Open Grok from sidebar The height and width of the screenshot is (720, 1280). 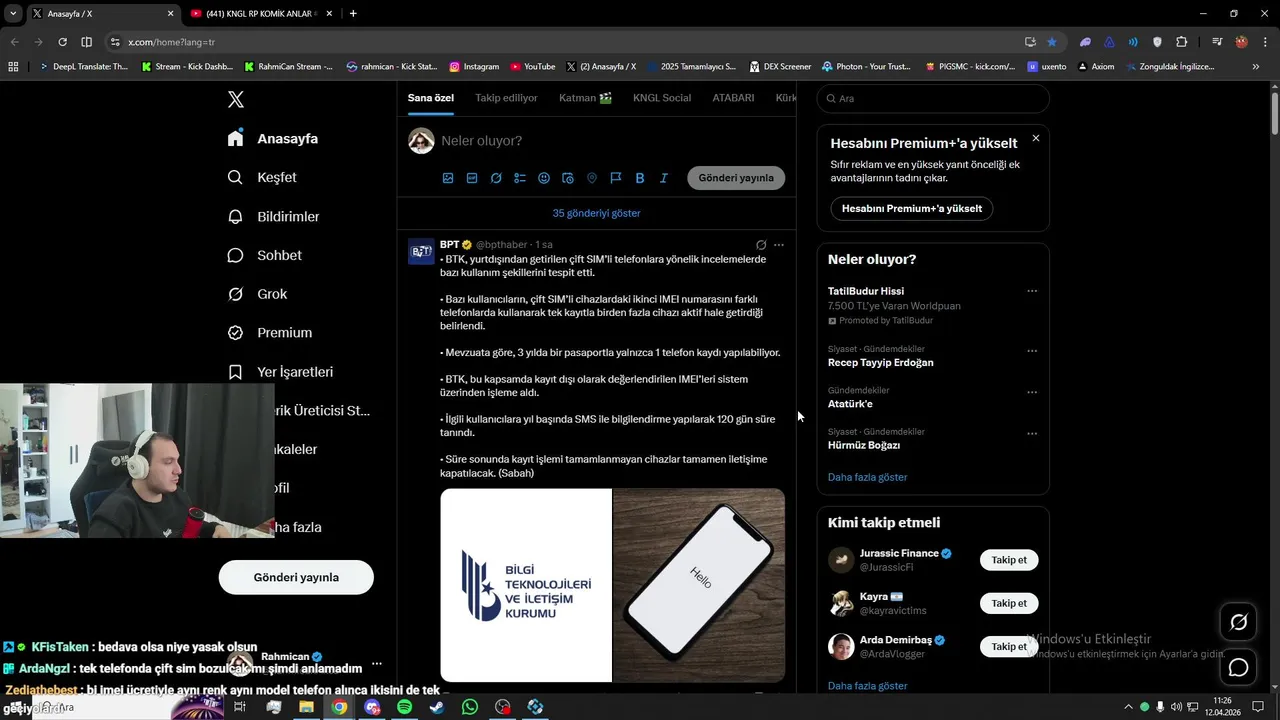pos(257,294)
